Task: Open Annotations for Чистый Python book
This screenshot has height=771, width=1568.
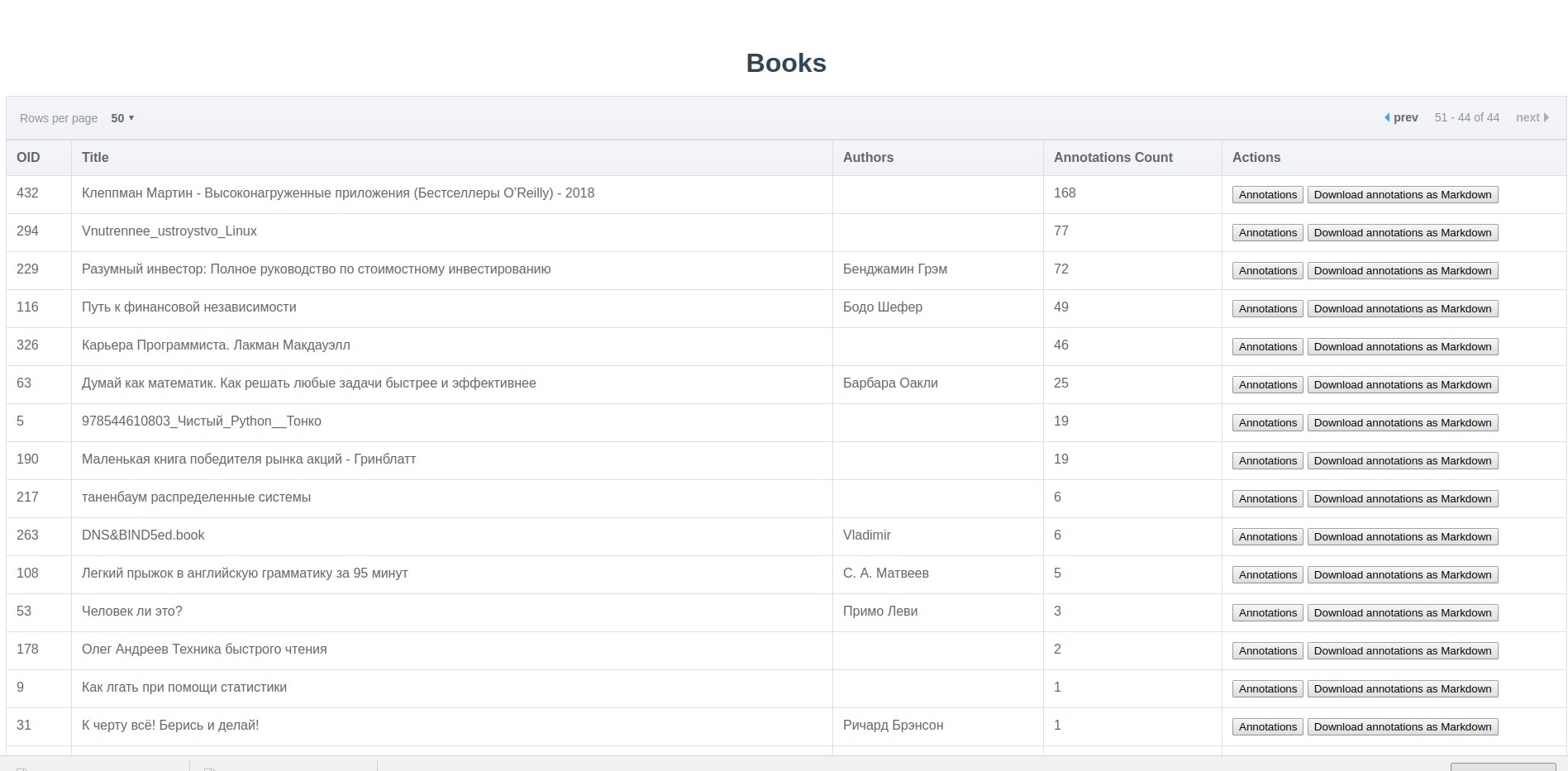Action: pos(1267,423)
